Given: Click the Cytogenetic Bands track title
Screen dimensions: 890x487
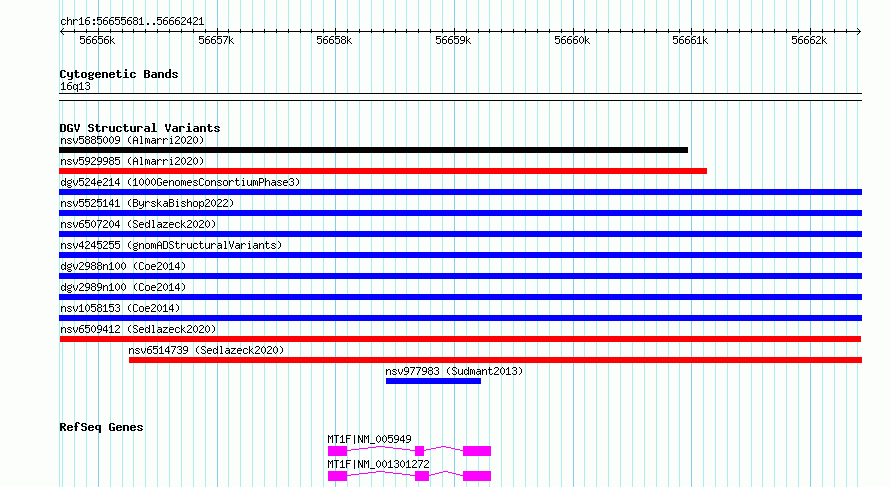Looking at the screenshot, I should (x=119, y=74).
